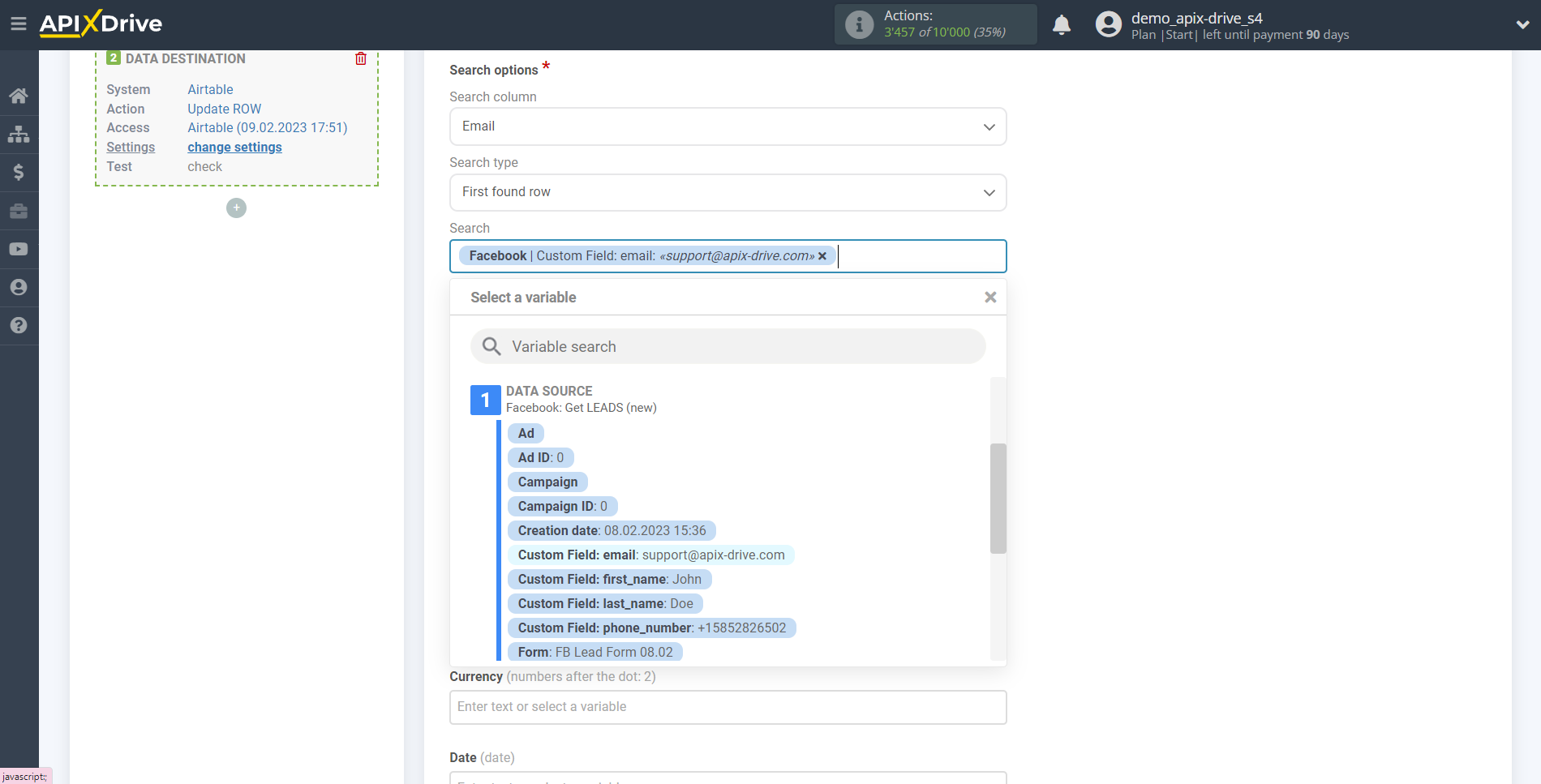The image size is (1541, 784).
Task: Add a new block with plus icon
Action: 236,208
